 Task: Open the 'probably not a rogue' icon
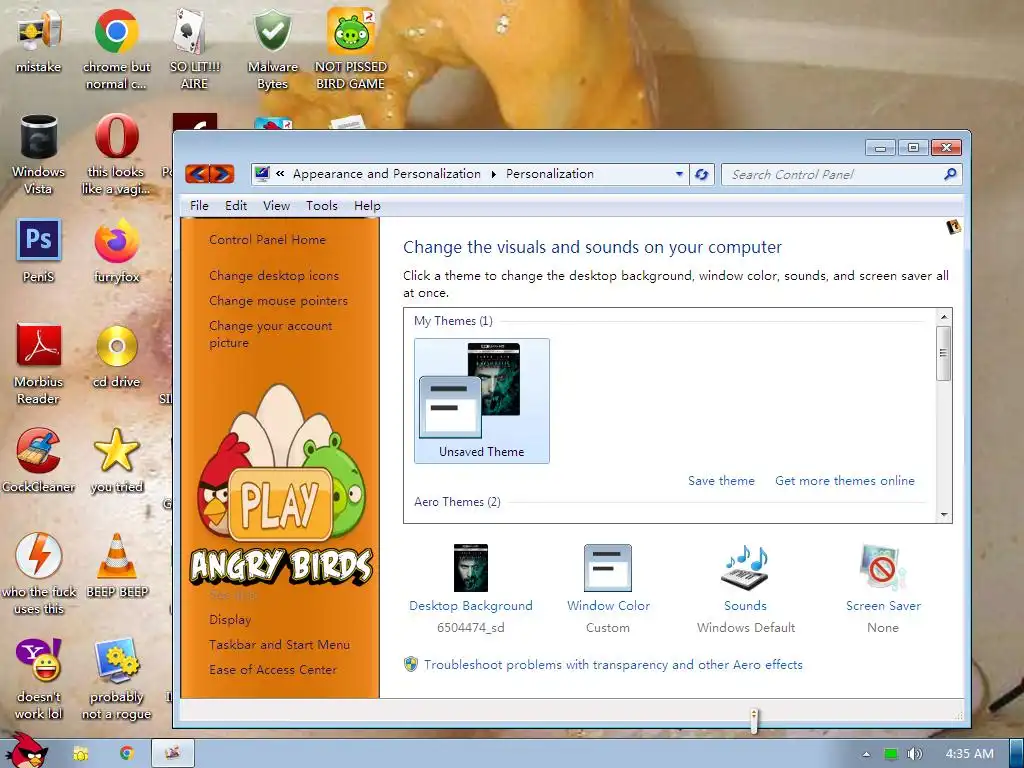(x=116, y=679)
